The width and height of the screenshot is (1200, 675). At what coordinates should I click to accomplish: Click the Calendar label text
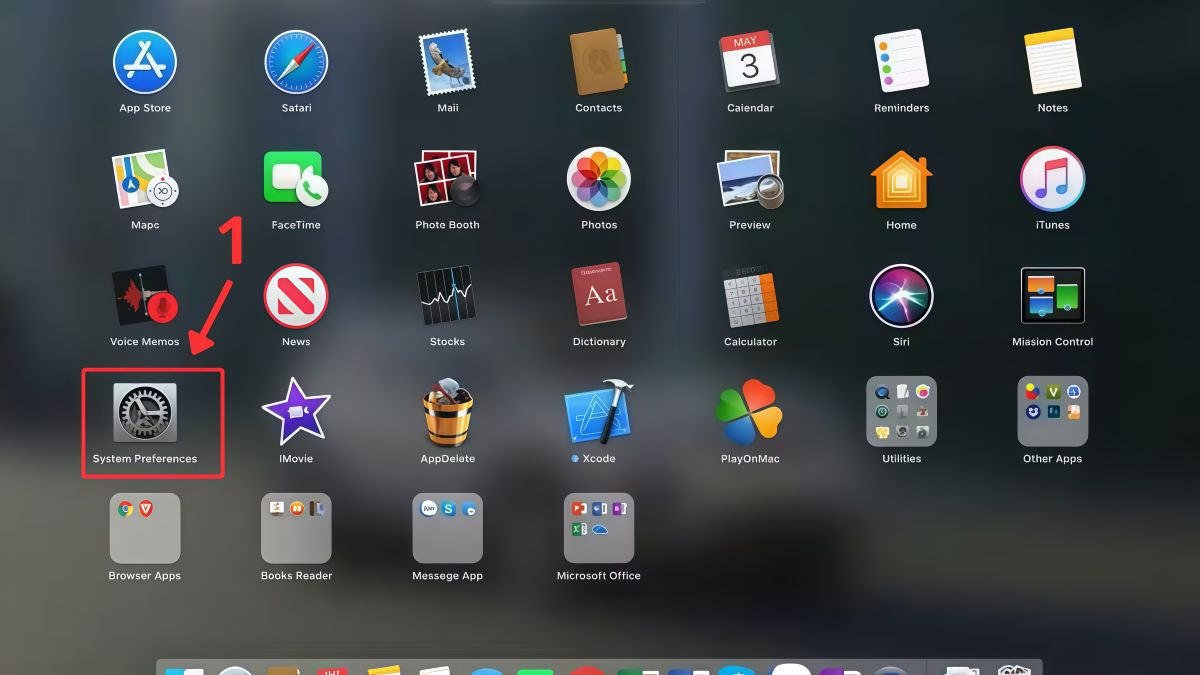click(750, 108)
